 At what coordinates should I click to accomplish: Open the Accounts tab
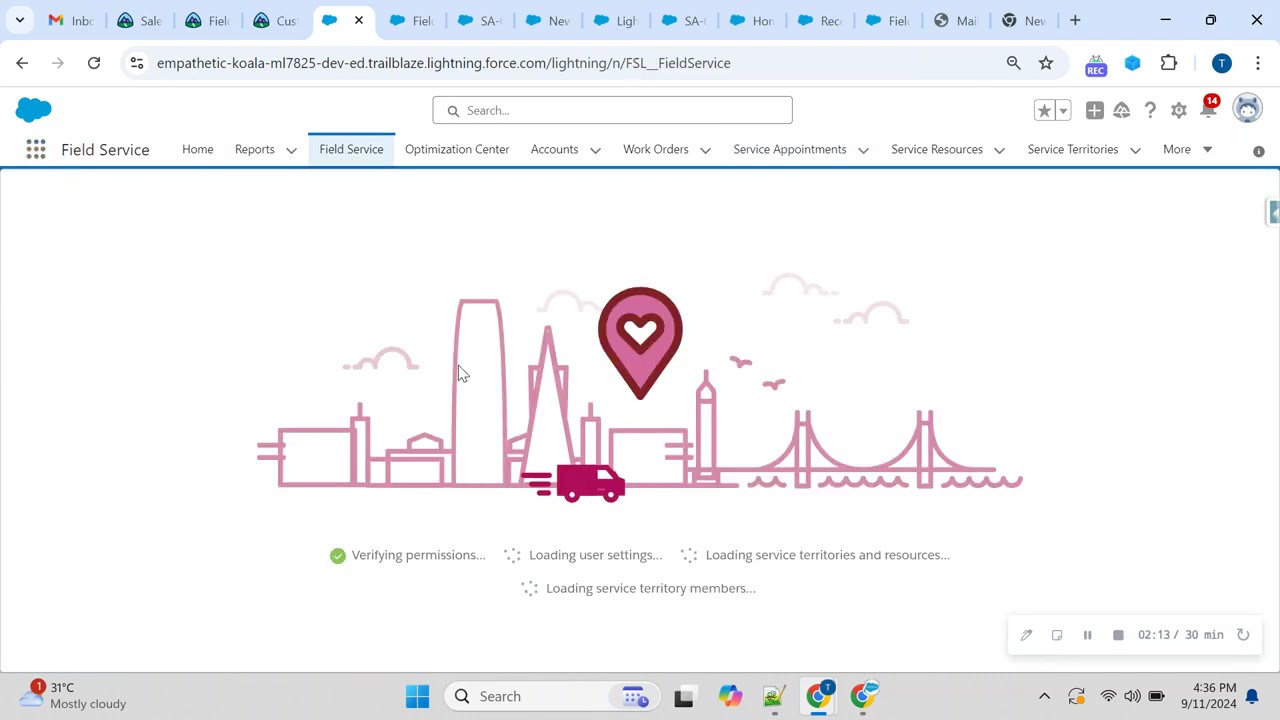point(554,149)
